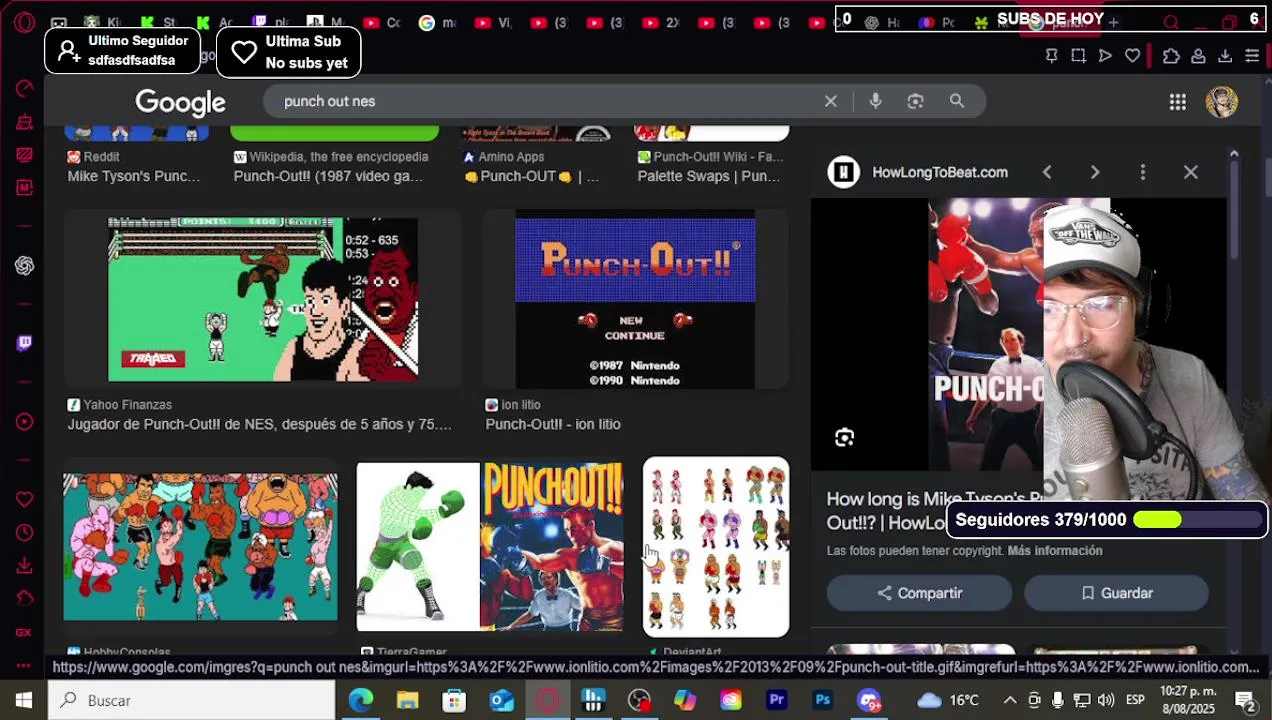This screenshot has height=720, width=1272.
Task: Search by image with Google Lens icon
Action: point(915,101)
